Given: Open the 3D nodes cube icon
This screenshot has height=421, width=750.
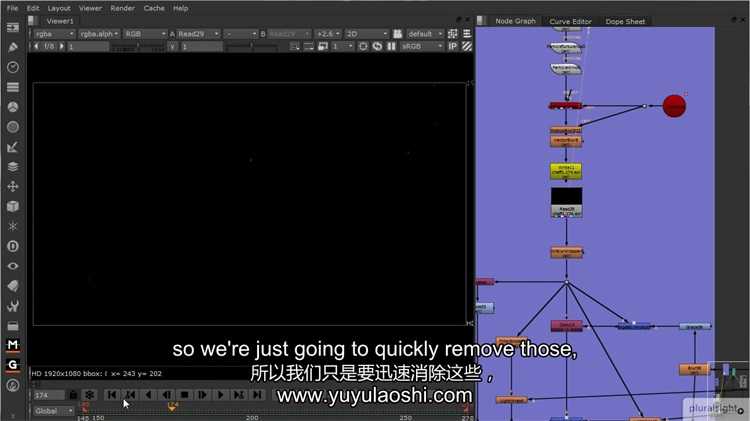Looking at the screenshot, I should [13, 206].
